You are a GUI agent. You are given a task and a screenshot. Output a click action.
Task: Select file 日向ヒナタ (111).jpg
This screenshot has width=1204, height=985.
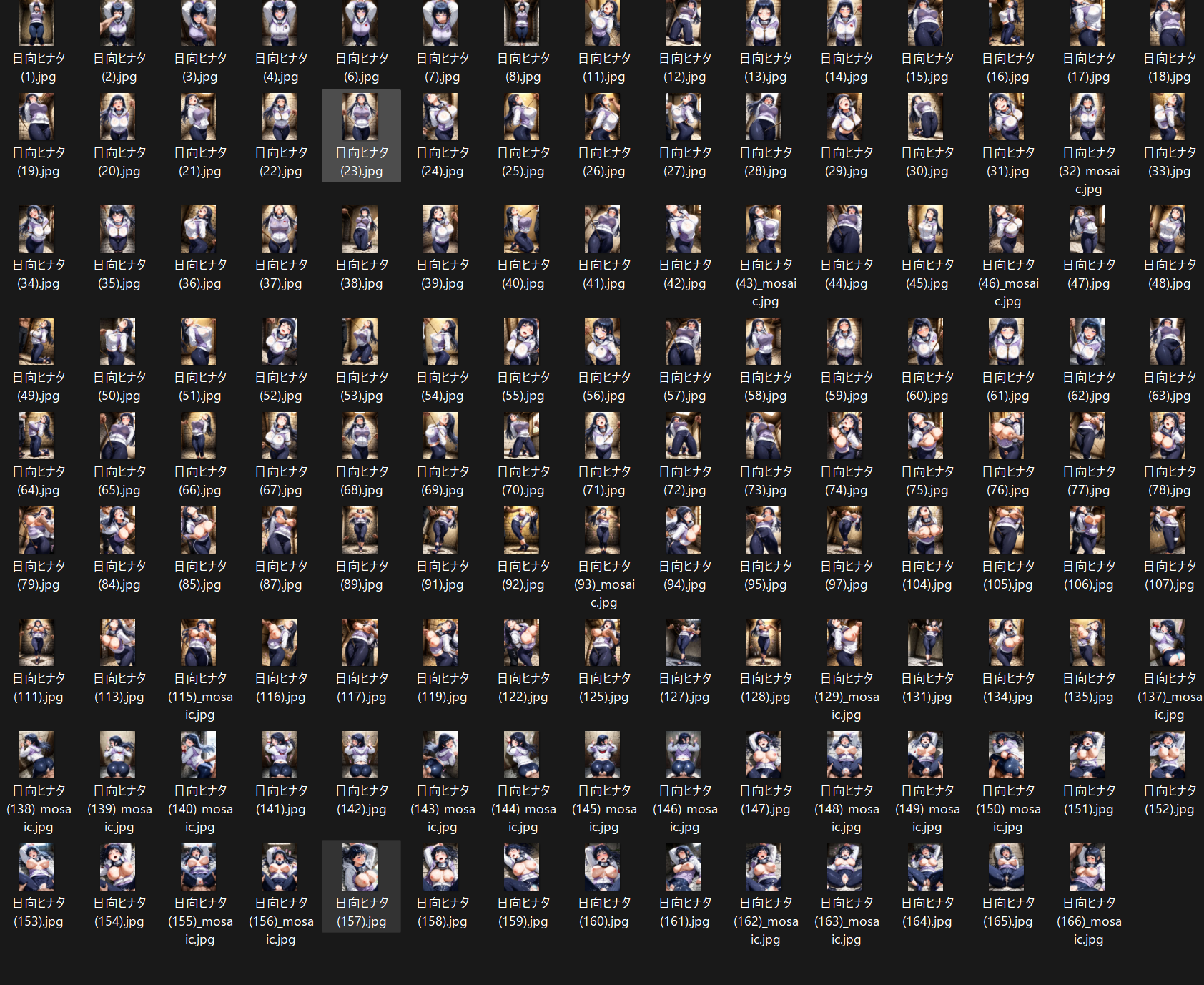pos(38,662)
